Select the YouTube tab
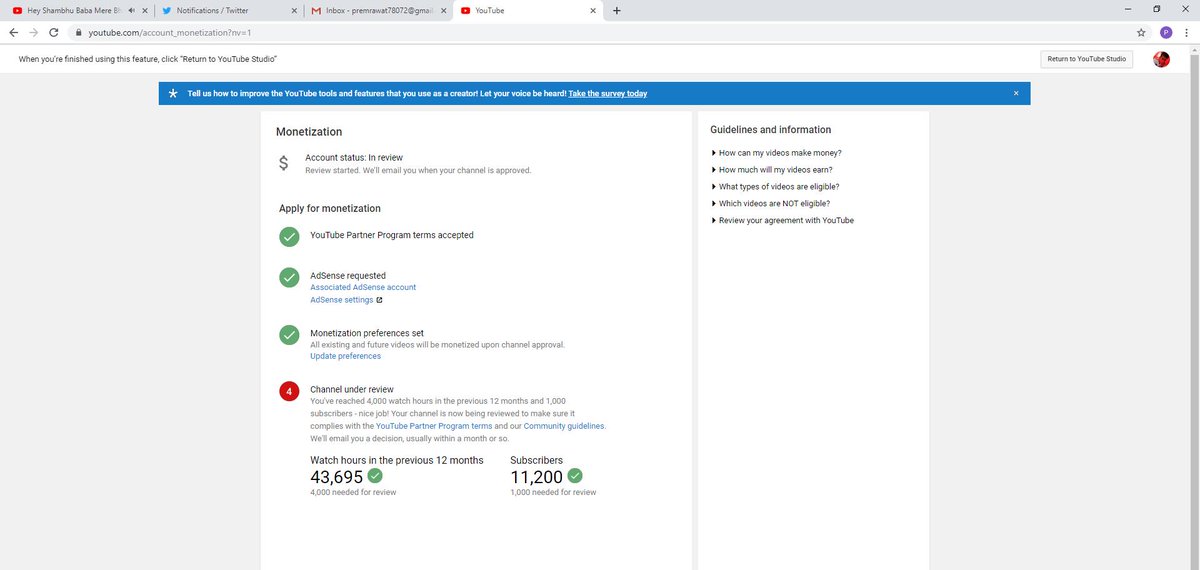The height and width of the screenshot is (570, 1200). 528,10
